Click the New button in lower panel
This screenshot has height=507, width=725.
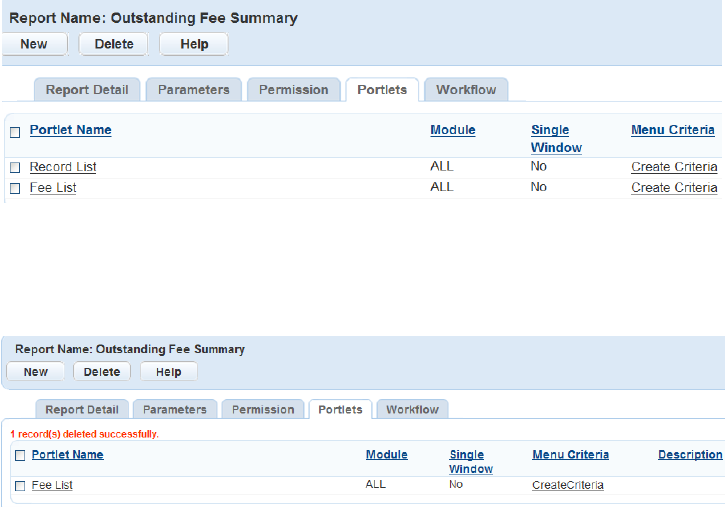click(x=35, y=372)
